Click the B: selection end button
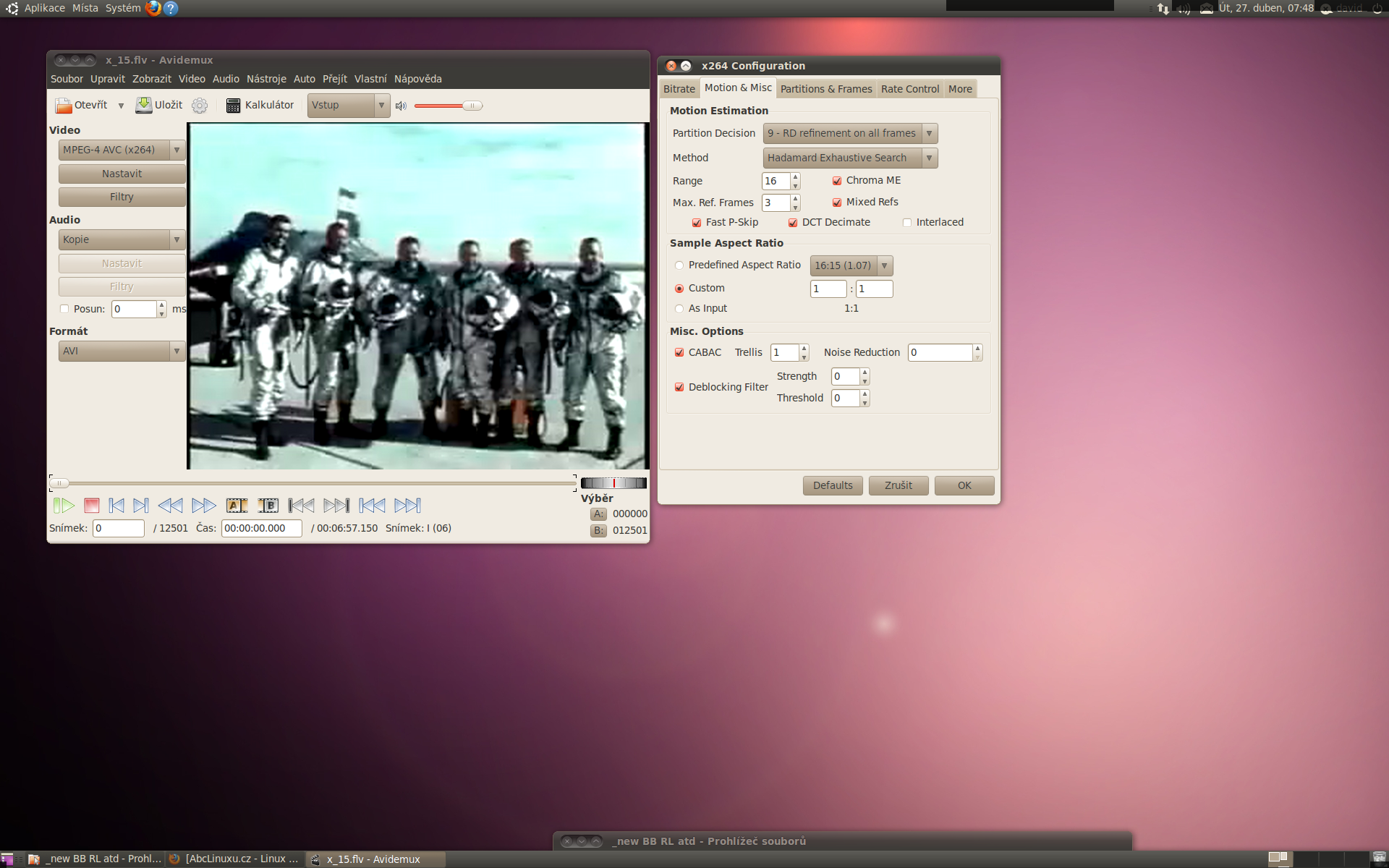The image size is (1389, 868). [x=598, y=530]
